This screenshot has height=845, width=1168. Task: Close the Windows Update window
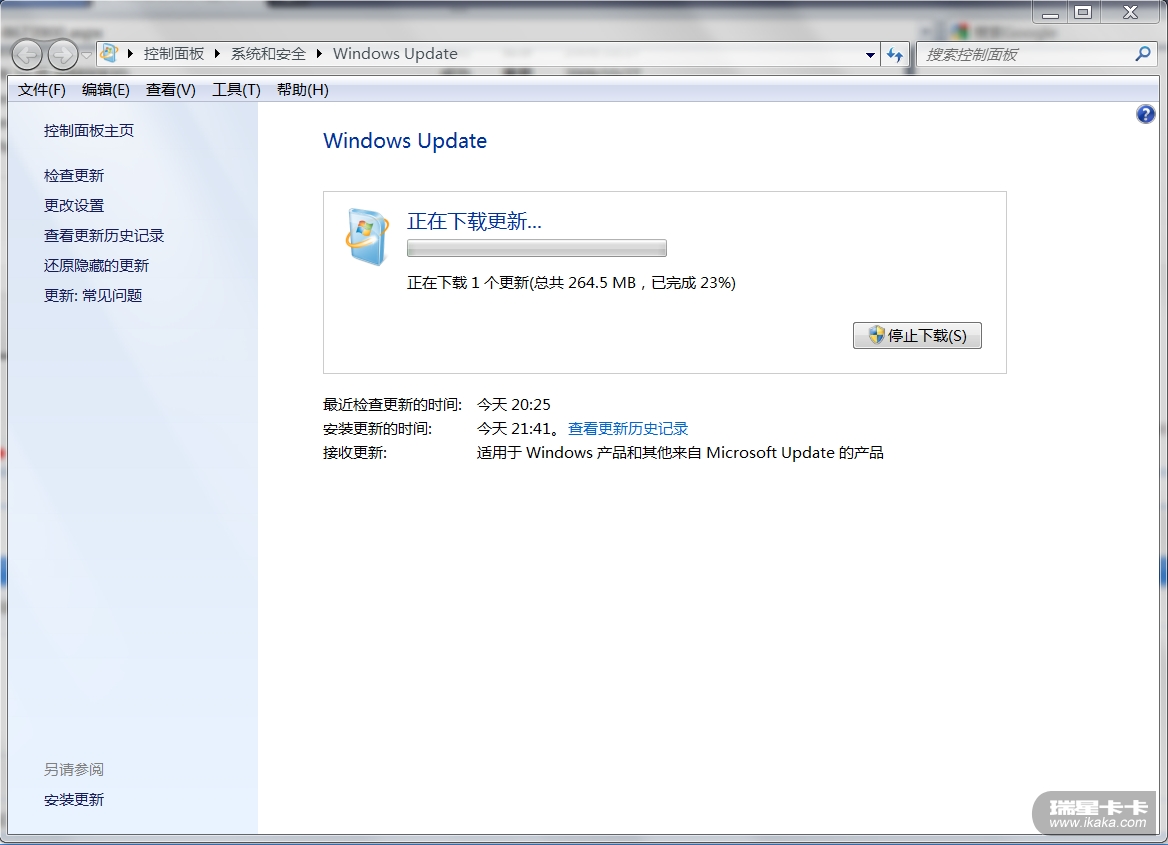click(x=1130, y=12)
